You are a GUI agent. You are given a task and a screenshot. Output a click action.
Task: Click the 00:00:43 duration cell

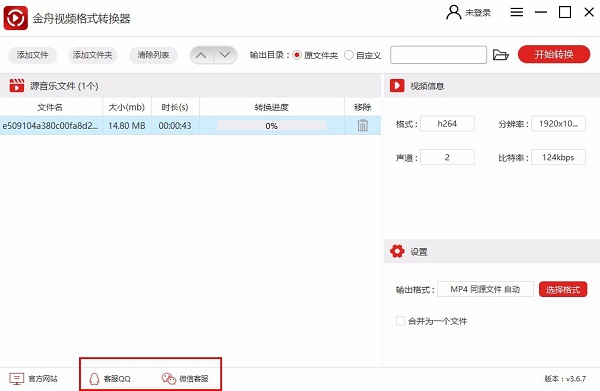click(x=175, y=125)
